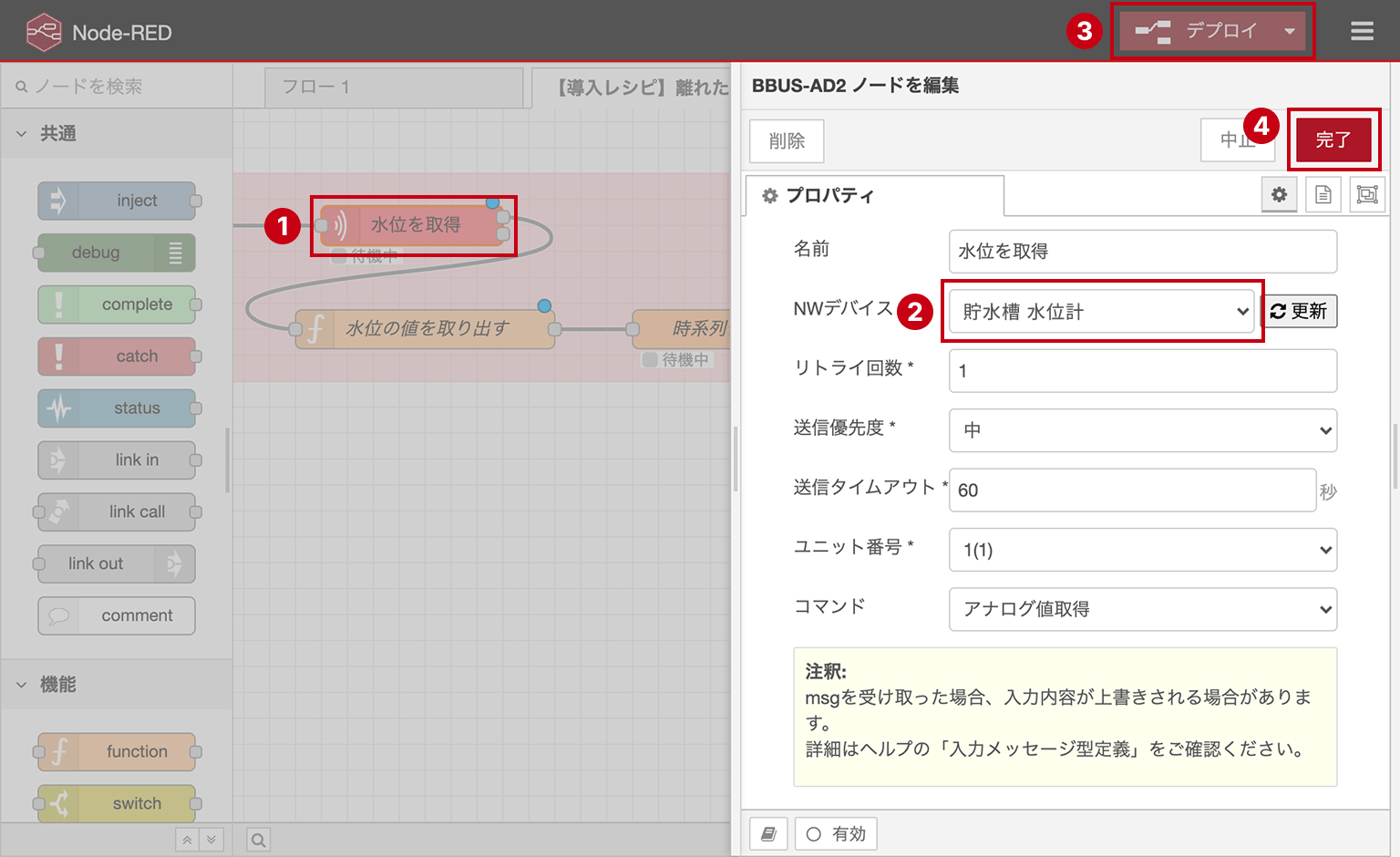Switch to the フロー 1 tab
Viewport: 1400px width, 857px height.
point(394,88)
